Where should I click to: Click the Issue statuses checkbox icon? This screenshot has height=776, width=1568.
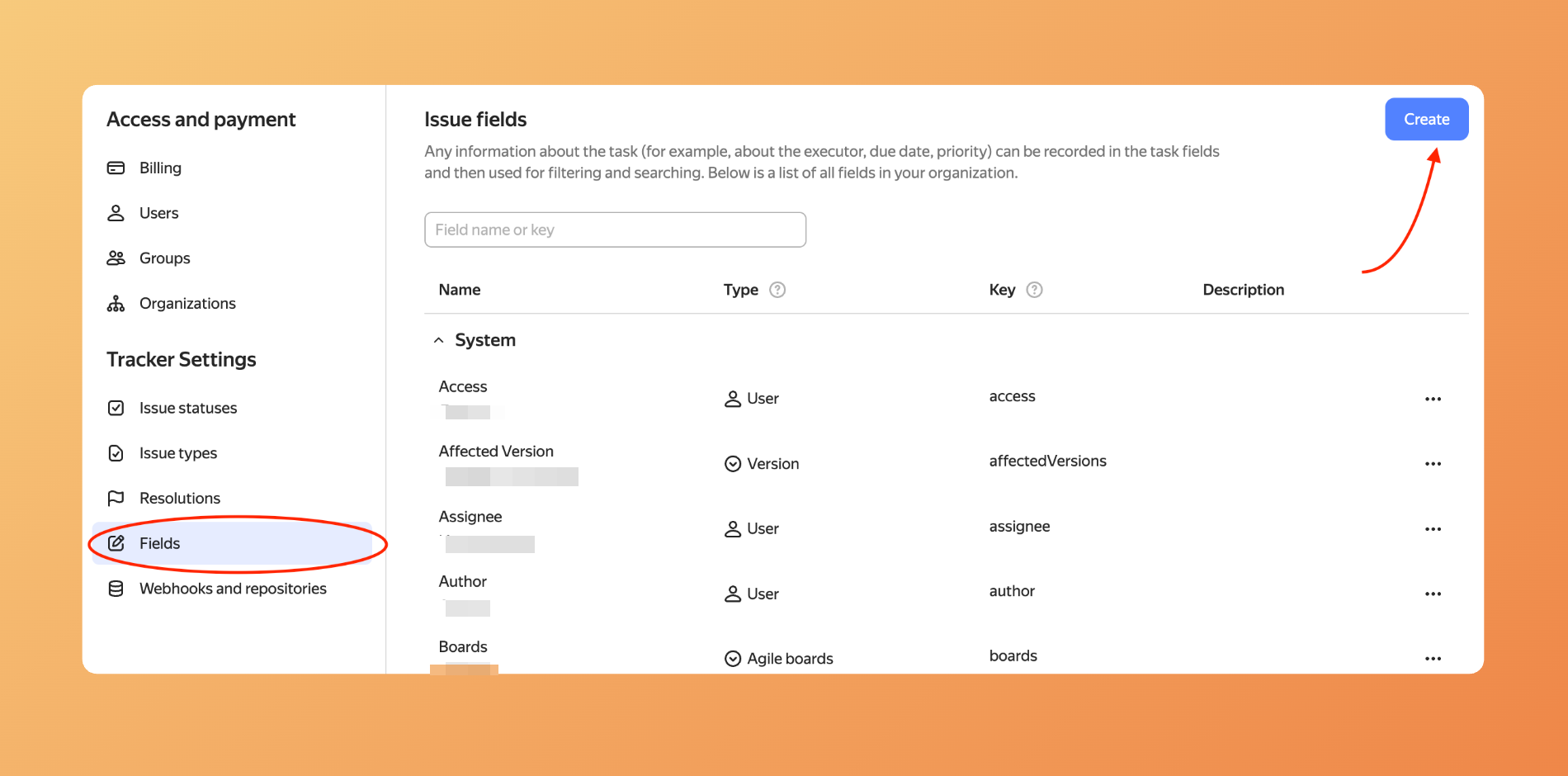(116, 408)
